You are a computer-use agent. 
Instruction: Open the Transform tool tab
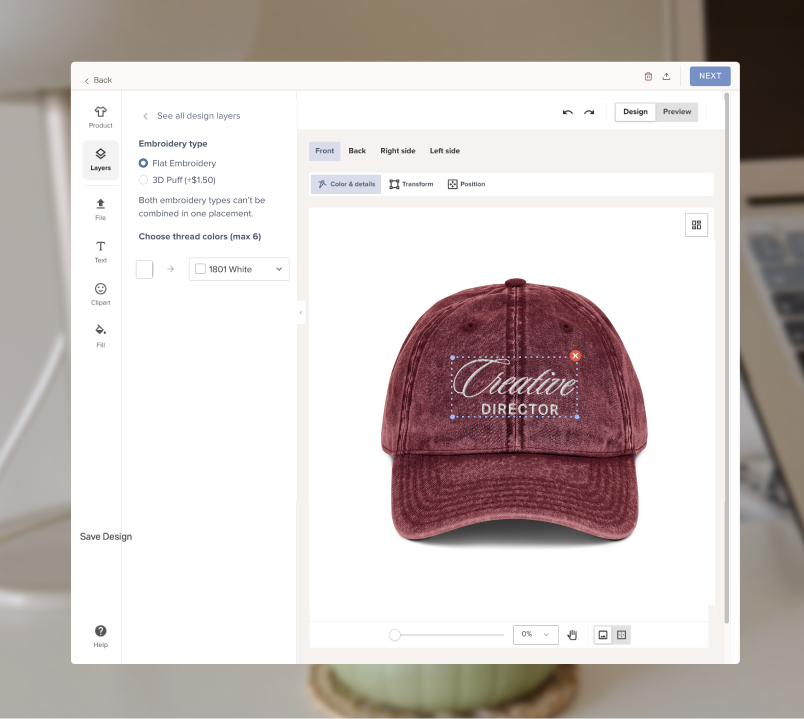pos(411,184)
